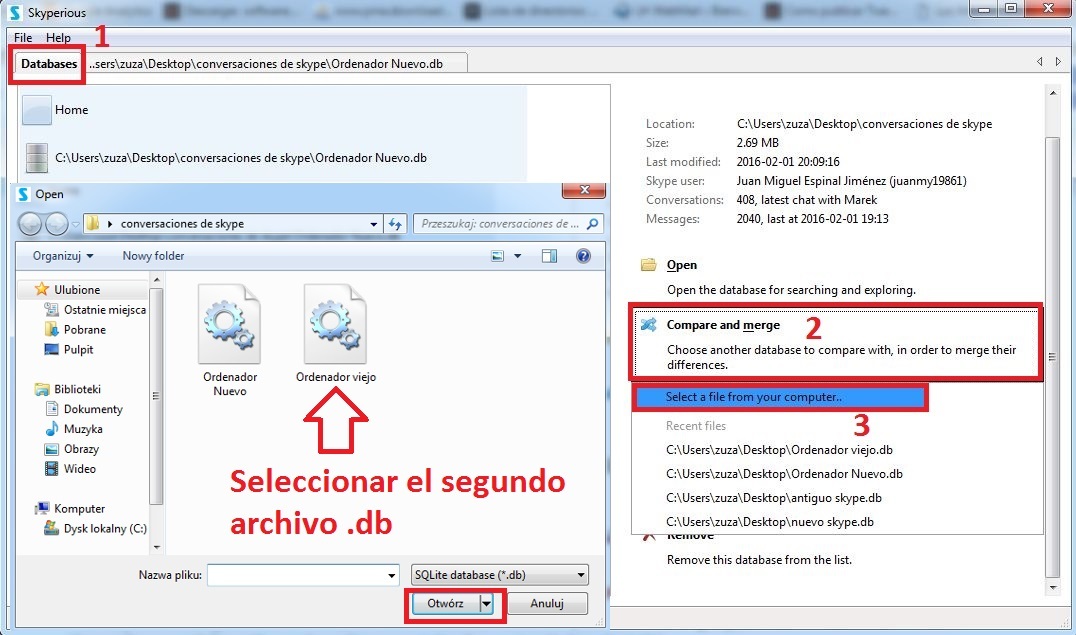Select Obrazy library
The height and width of the screenshot is (635, 1076).
coord(81,449)
